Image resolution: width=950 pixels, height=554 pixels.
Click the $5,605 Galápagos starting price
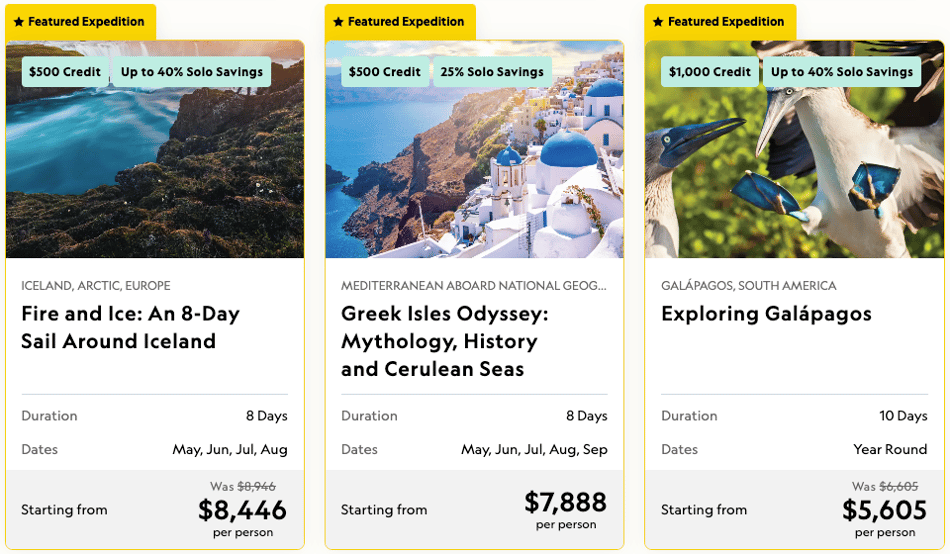[x=885, y=510]
